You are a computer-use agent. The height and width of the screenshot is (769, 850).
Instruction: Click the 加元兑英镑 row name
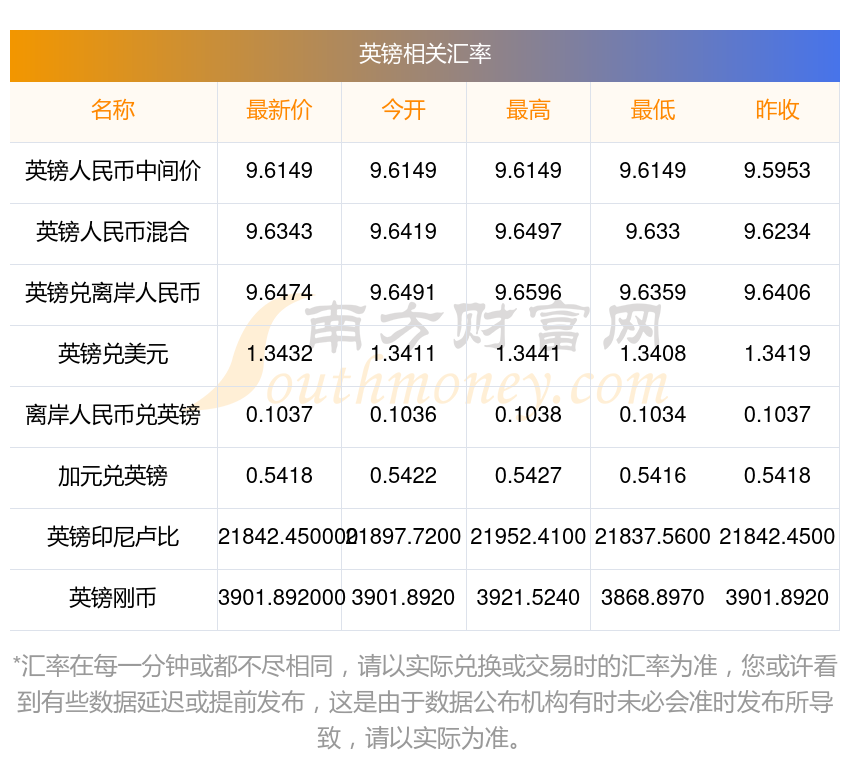113,476
